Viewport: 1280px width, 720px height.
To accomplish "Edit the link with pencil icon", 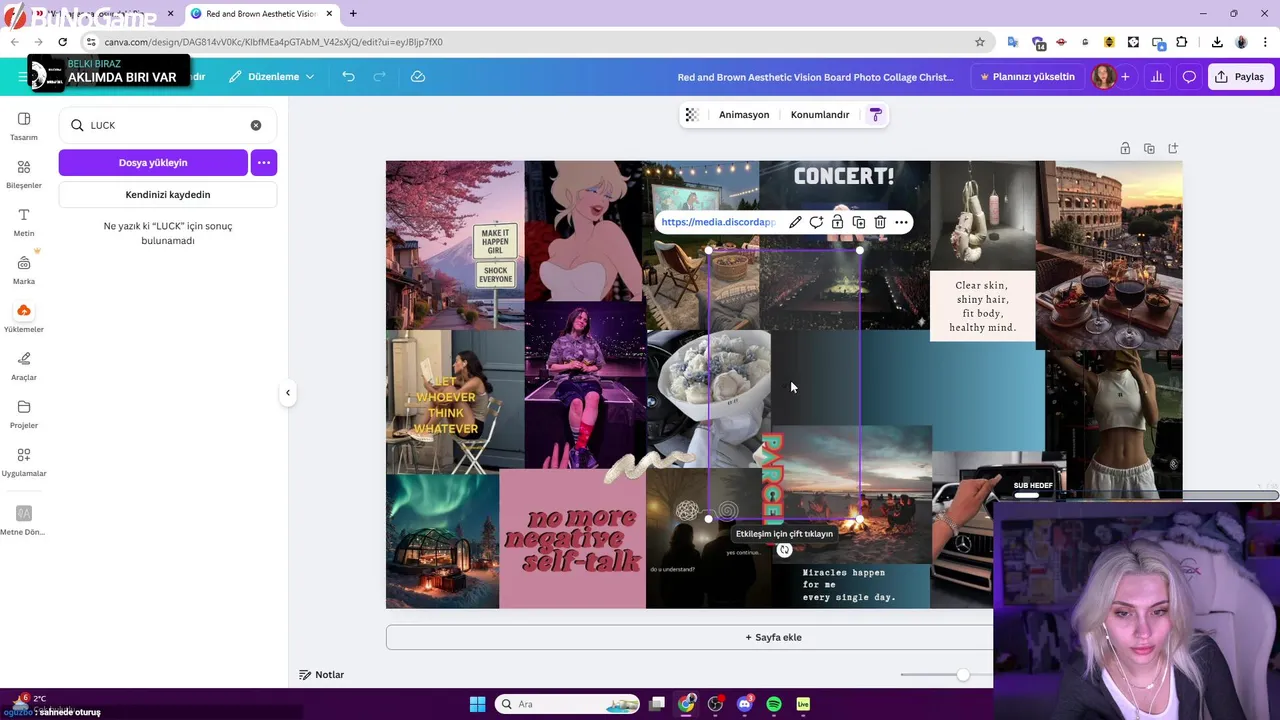I will pos(795,222).
